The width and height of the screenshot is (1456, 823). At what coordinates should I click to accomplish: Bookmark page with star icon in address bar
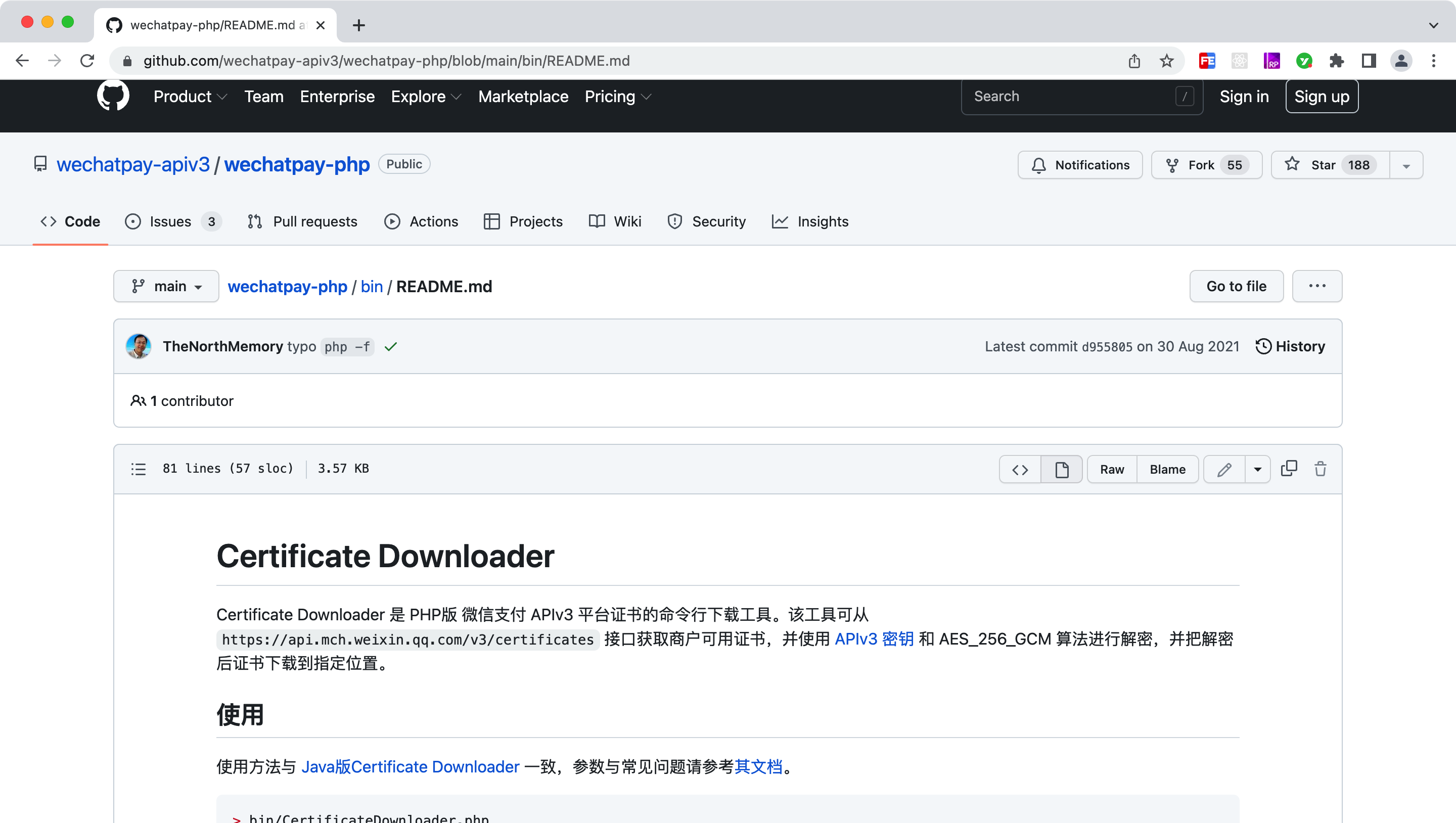click(x=1166, y=61)
